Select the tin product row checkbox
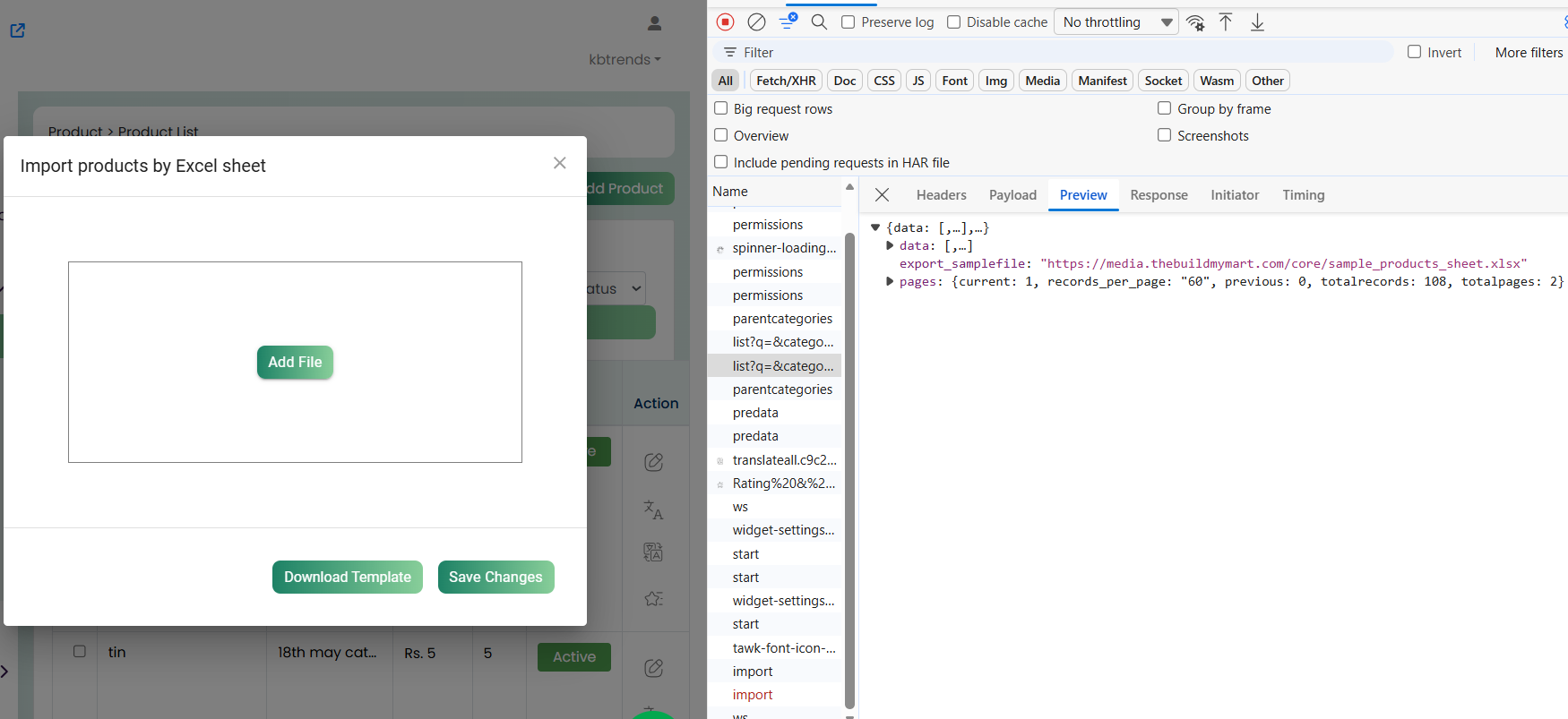The height and width of the screenshot is (719, 1568). click(x=80, y=651)
